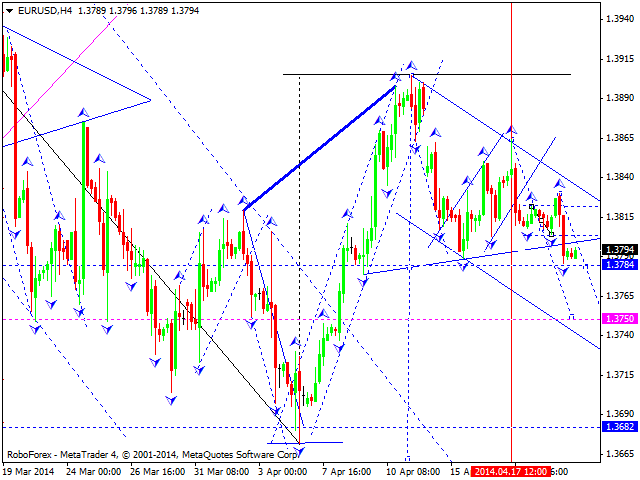
Task: Select the blue 1.3784 price label
Action: [620, 264]
